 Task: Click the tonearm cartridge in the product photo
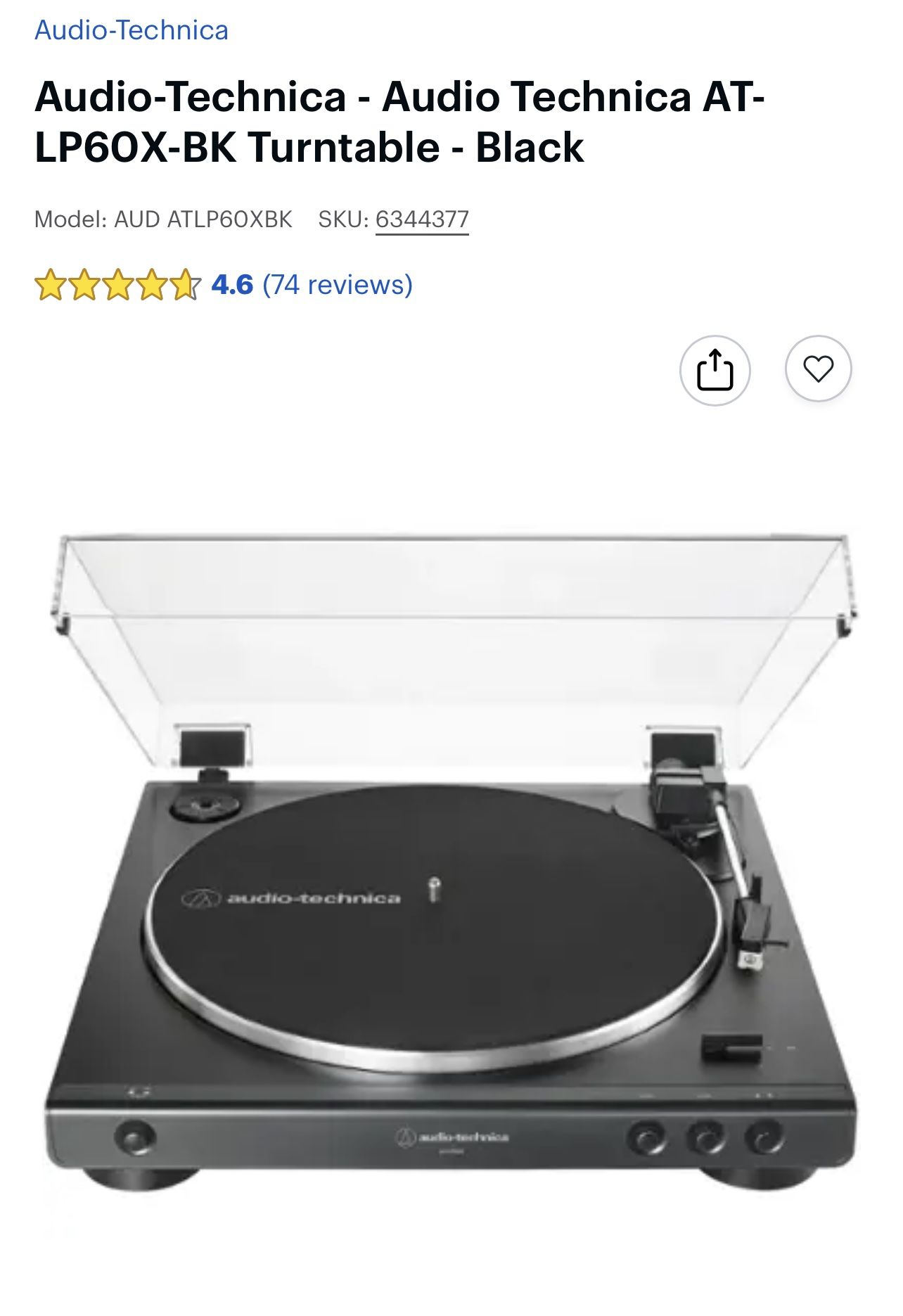click(x=753, y=932)
